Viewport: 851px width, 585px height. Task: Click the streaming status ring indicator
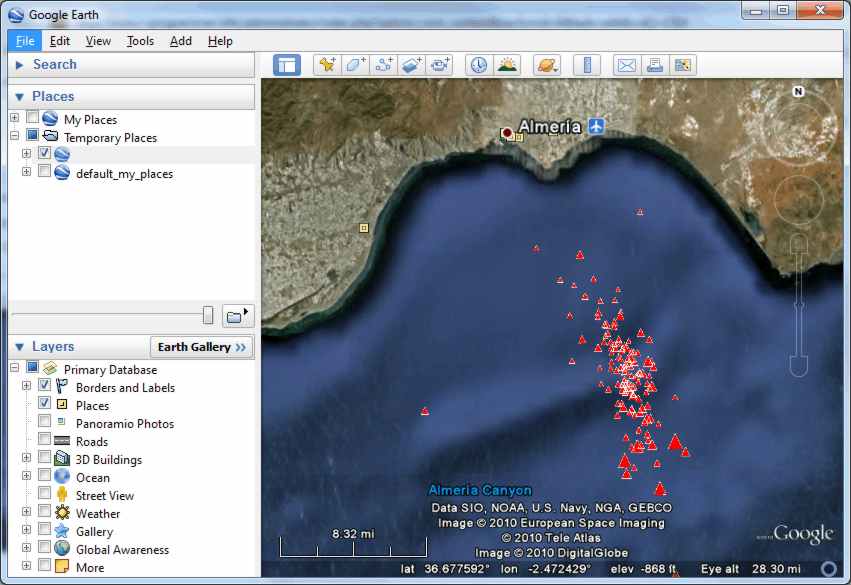point(828,569)
